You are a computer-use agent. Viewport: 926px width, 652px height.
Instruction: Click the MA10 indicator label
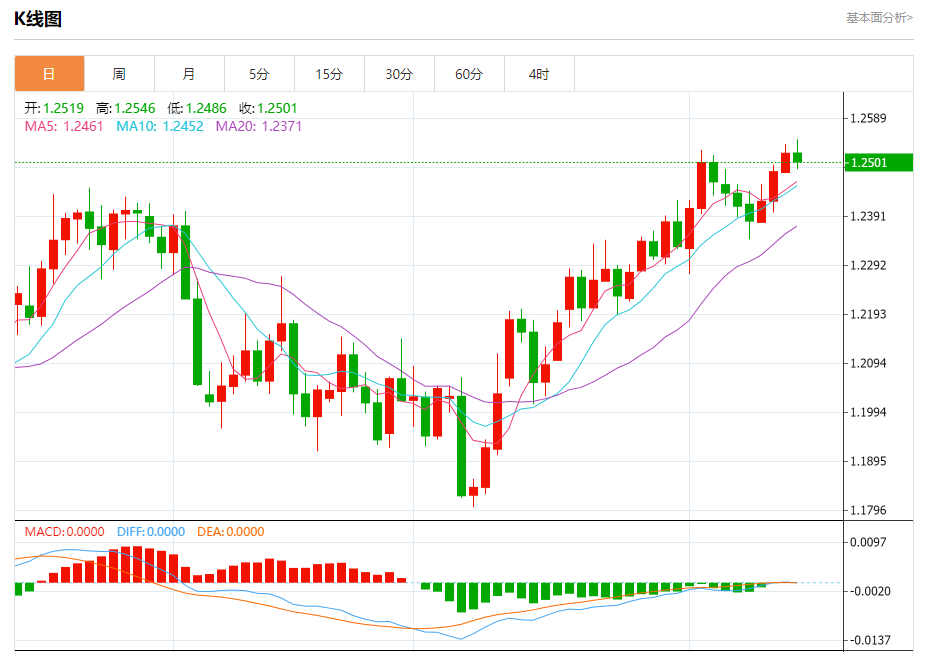(x=159, y=126)
